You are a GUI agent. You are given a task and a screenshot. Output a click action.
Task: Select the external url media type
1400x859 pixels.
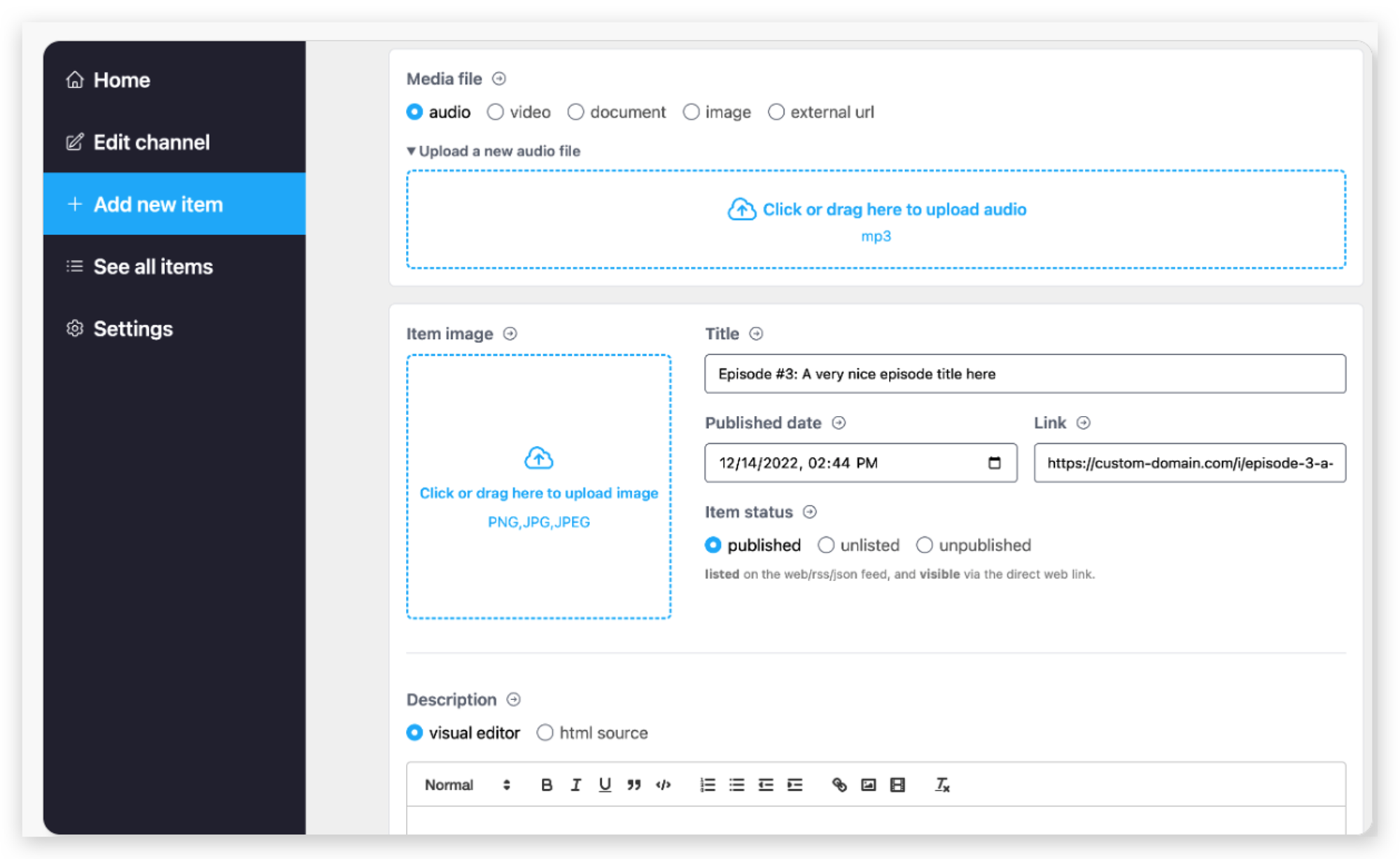click(x=776, y=112)
